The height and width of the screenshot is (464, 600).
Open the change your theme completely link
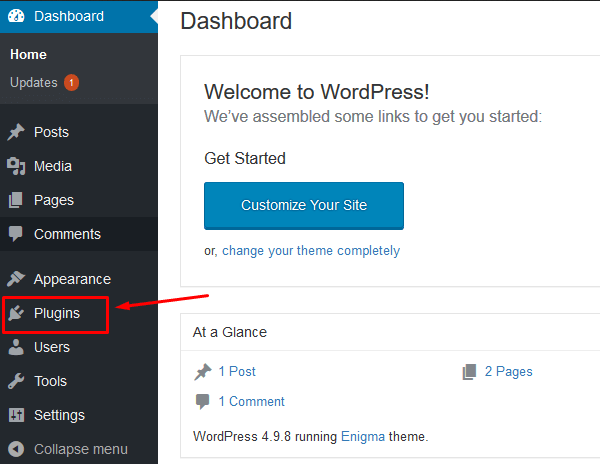coord(311,251)
